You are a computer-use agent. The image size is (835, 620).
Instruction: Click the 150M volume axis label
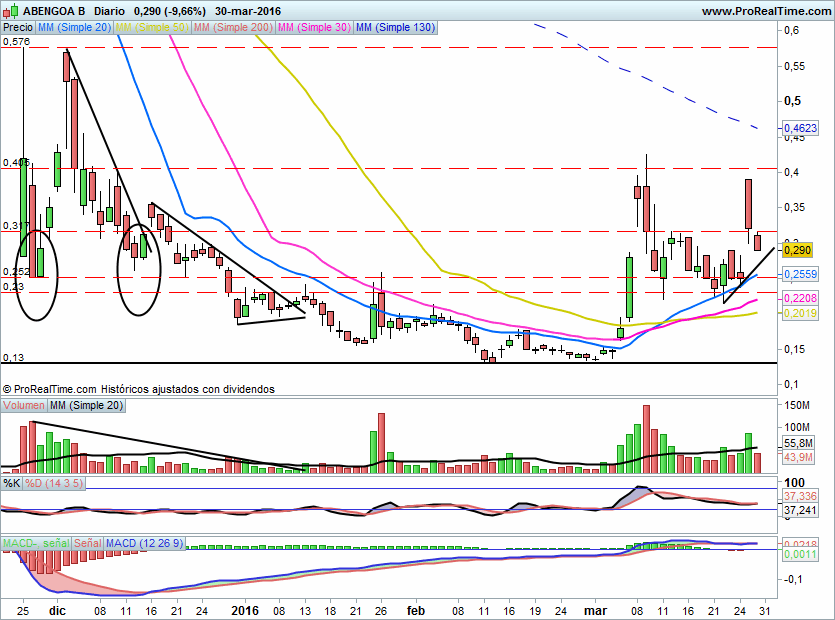tap(797, 405)
